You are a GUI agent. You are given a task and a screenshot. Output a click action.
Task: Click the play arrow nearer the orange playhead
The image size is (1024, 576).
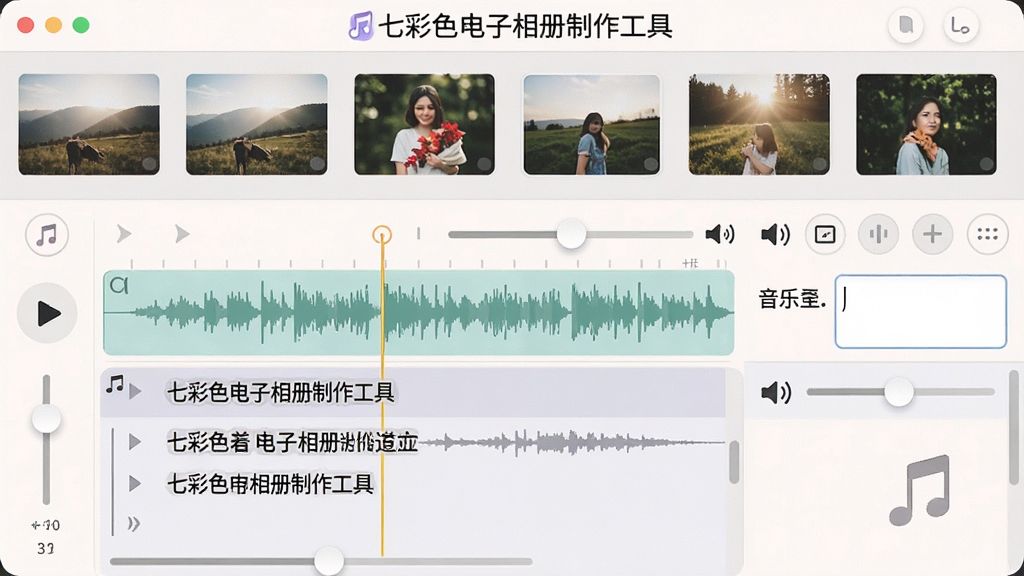[x=182, y=234]
